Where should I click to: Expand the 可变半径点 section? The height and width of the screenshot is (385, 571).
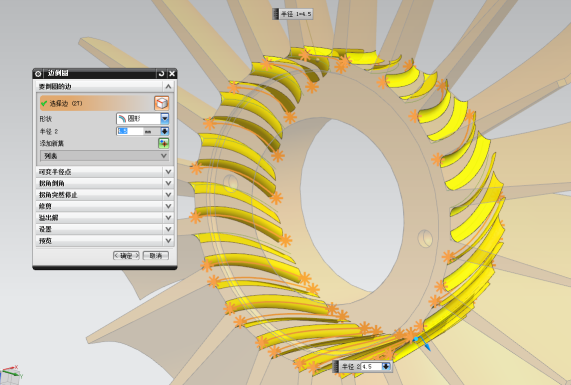pyautogui.click(x=105, y=172)
